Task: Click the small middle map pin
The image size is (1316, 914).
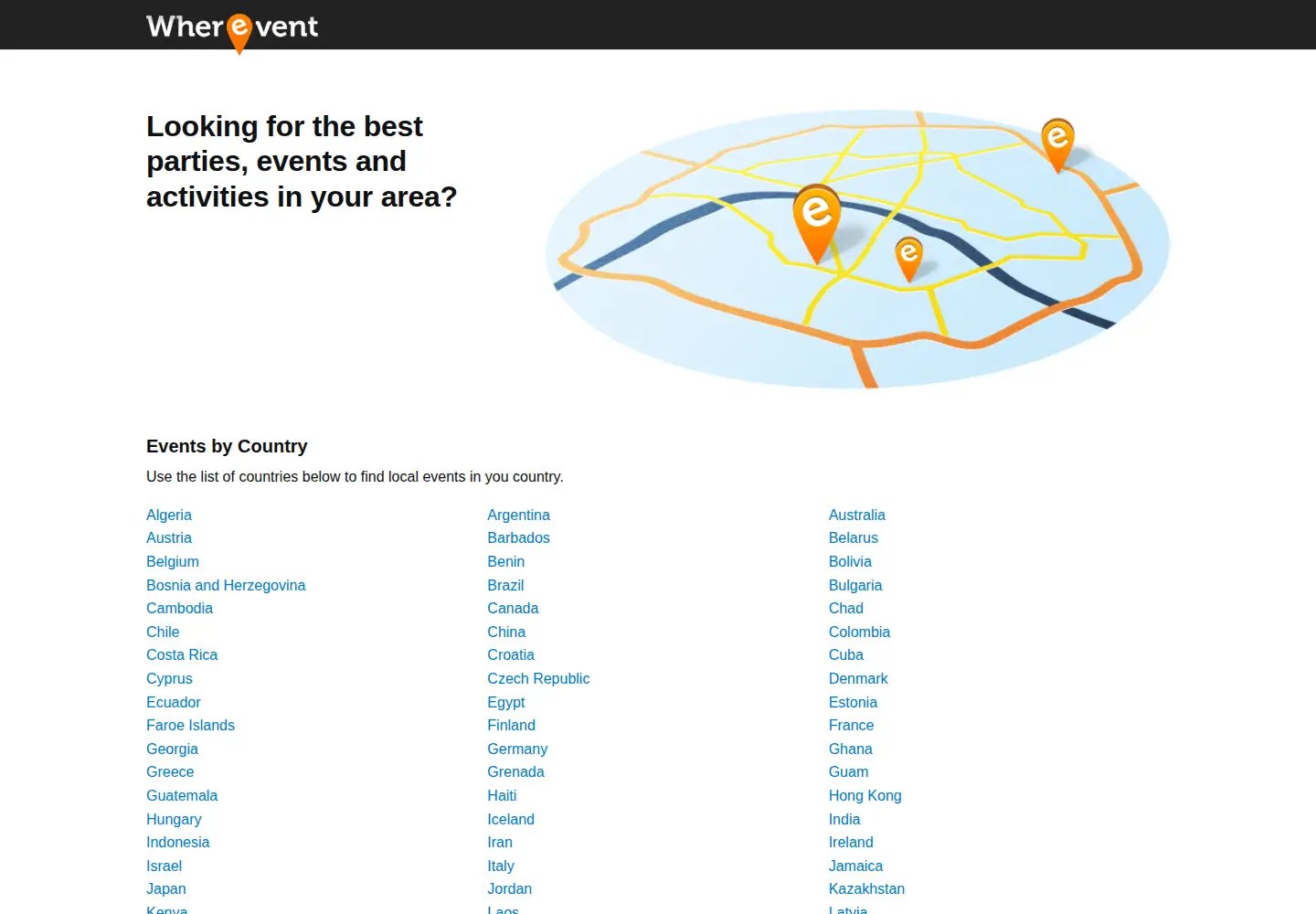Action: click(908, 260)
